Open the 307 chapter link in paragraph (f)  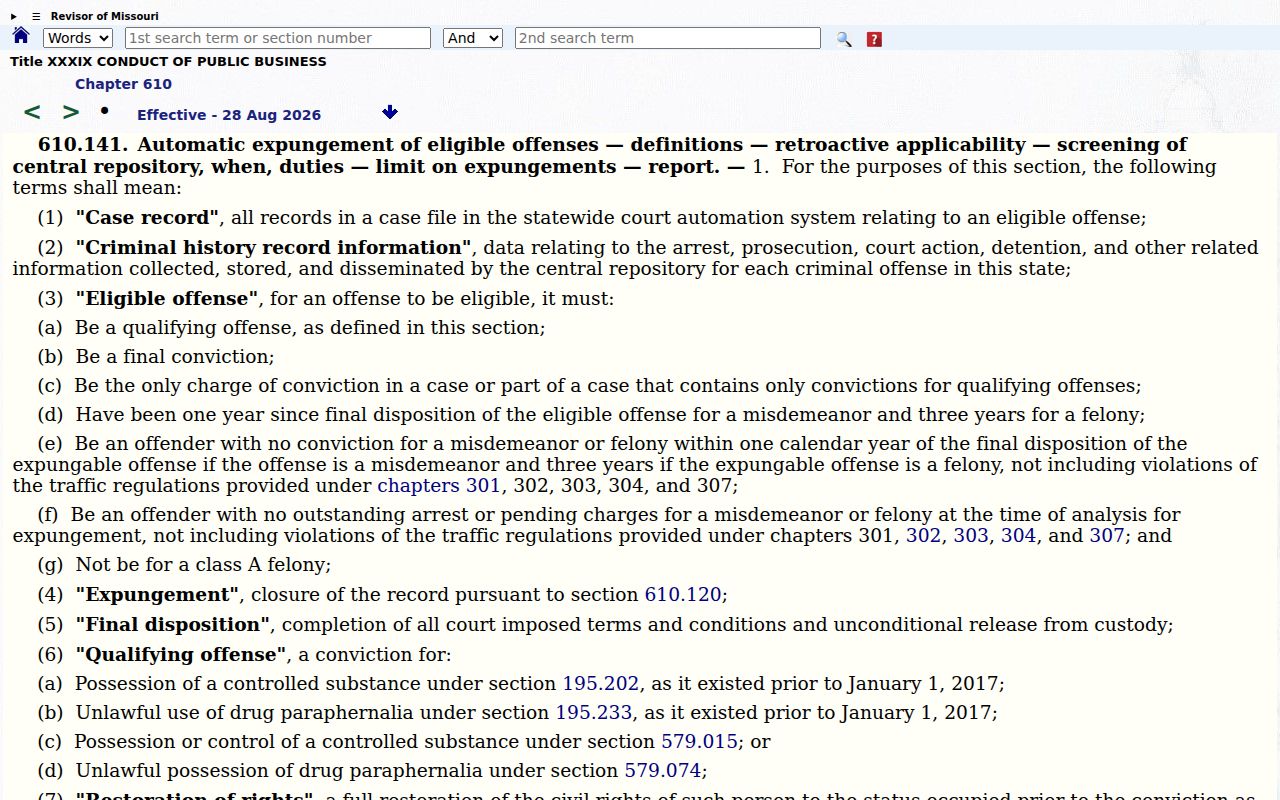pos(1107,535)
